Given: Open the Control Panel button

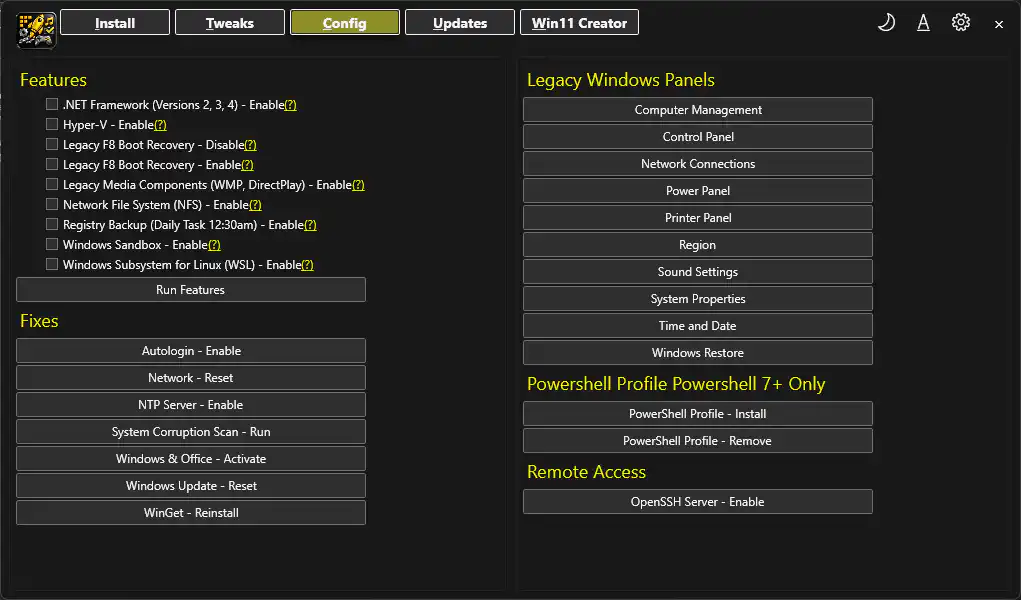Looking at the screenshot, I should (698, 137).
